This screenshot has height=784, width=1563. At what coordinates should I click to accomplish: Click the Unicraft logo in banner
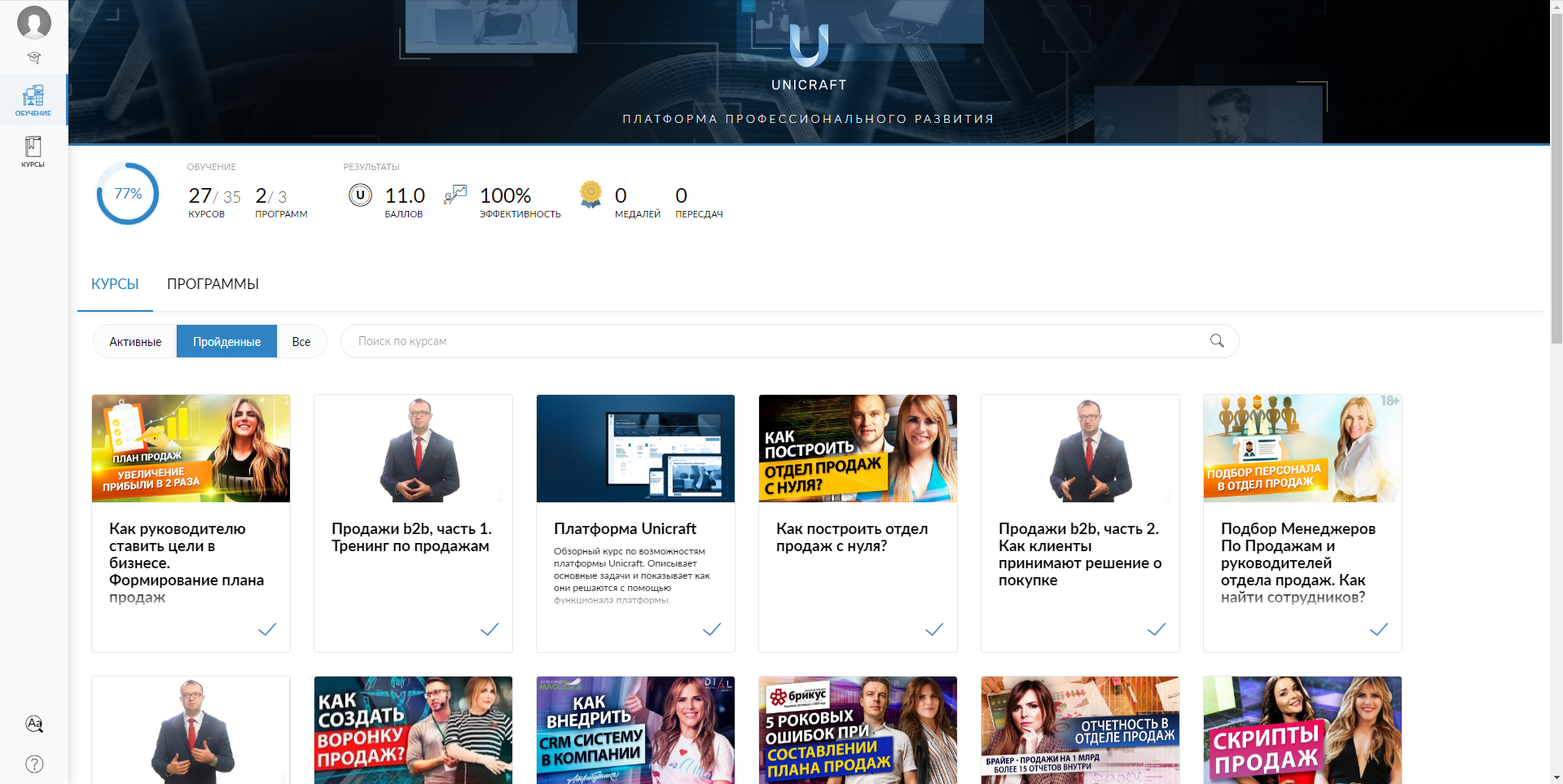pos(809,57)
